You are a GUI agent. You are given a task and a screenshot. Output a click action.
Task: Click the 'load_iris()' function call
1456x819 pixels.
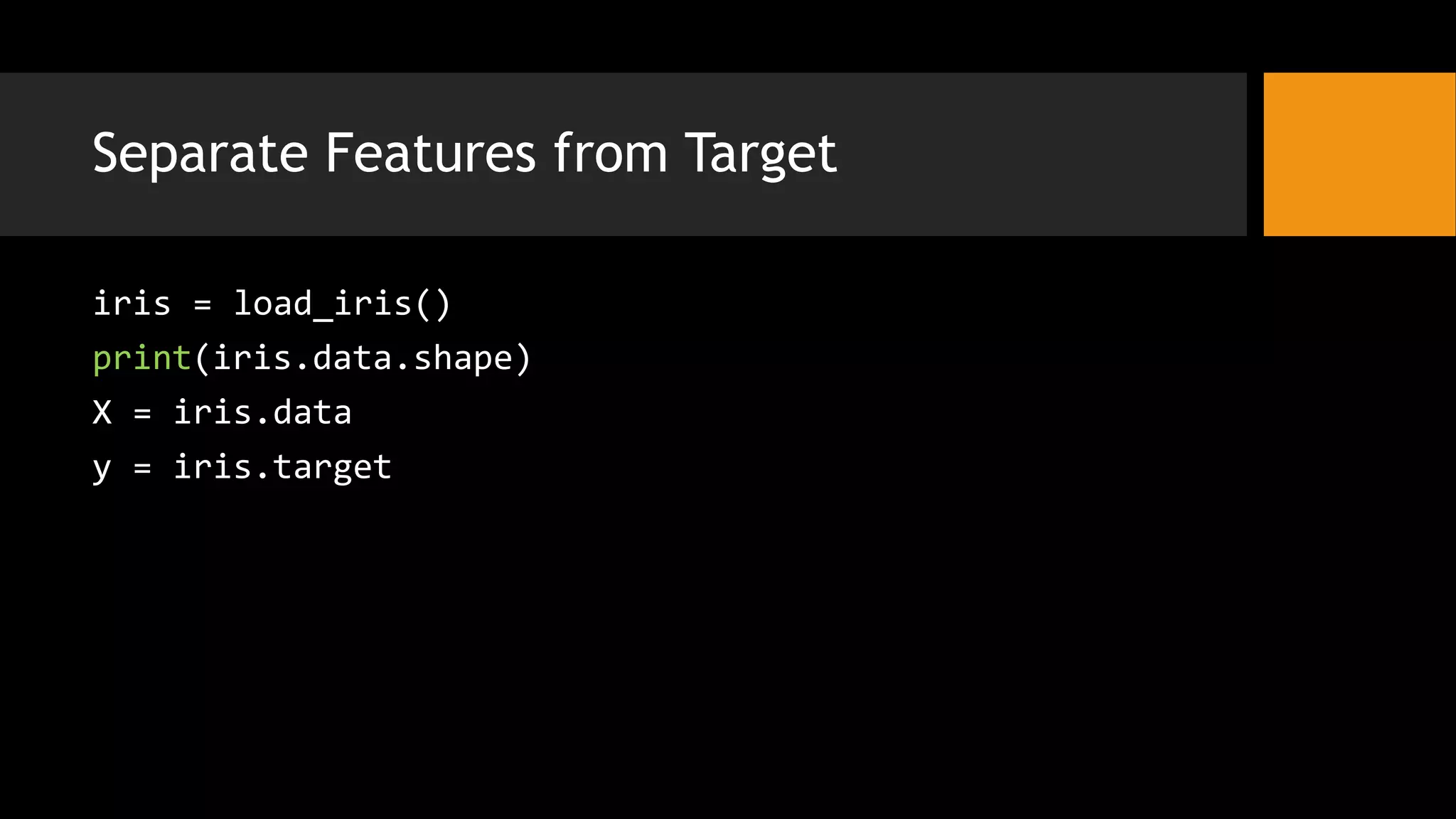pos(342,304)
